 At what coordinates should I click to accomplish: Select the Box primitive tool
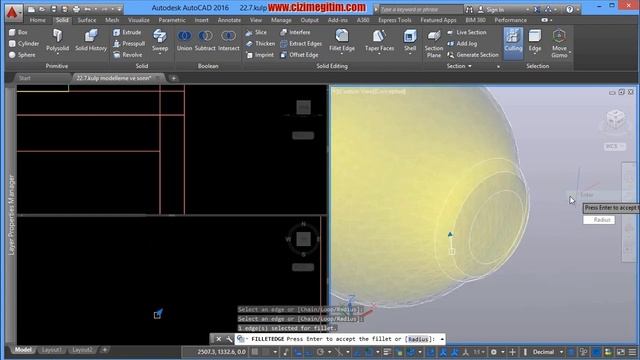pyautogui.click(x=18, y=32)
